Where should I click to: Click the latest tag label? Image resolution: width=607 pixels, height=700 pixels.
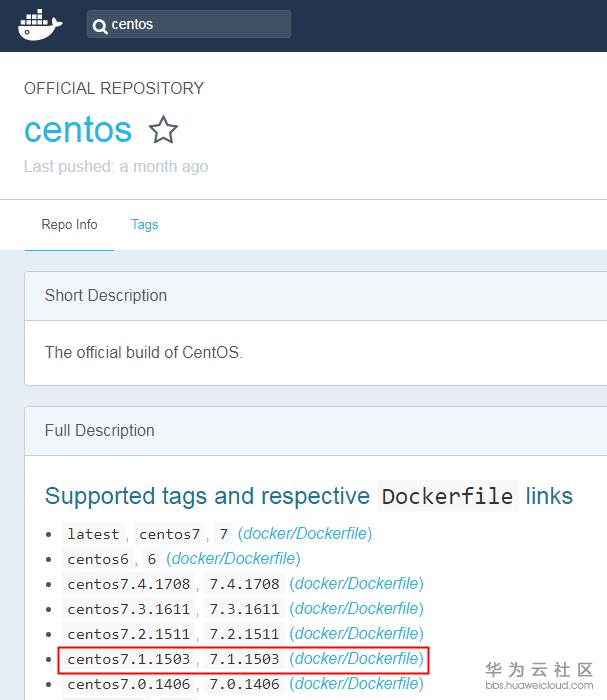point(93,534)
